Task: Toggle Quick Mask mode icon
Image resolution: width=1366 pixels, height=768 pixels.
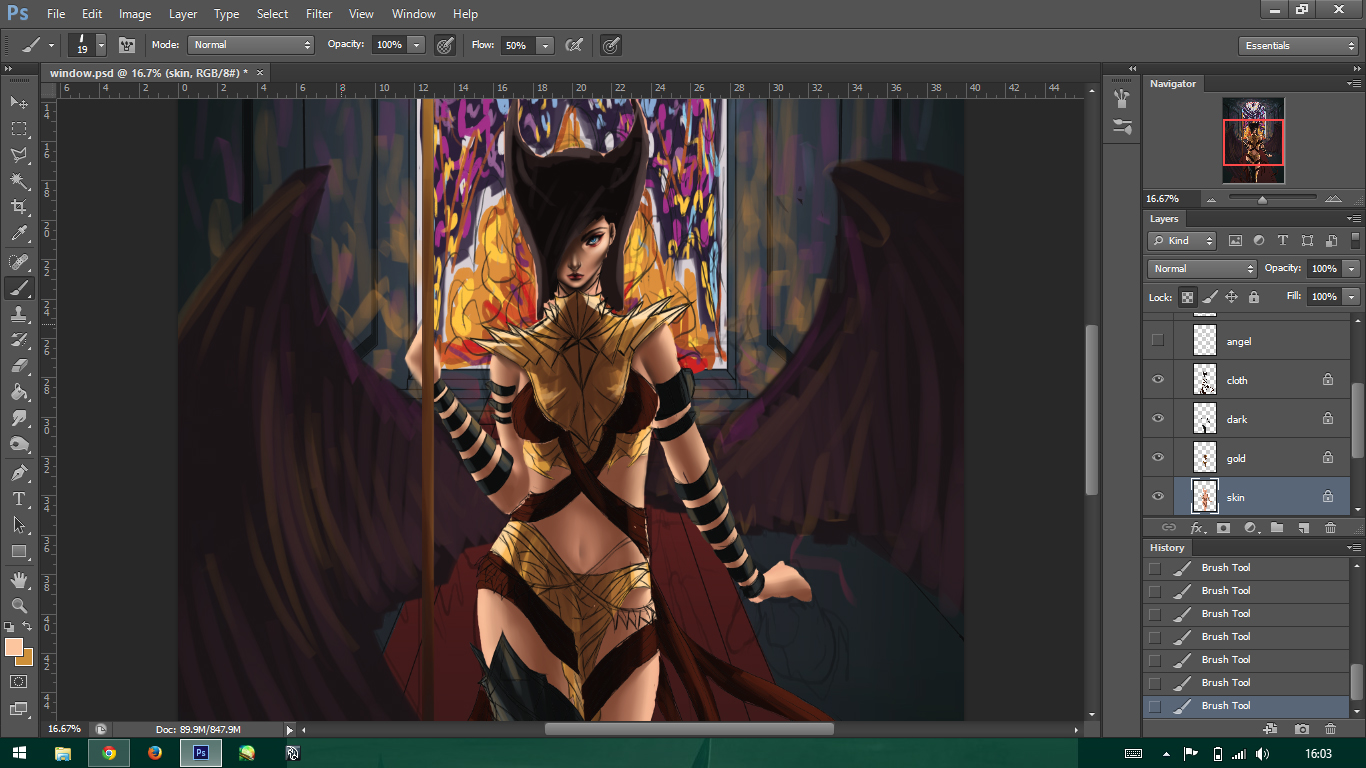Action: click(19, 682)
